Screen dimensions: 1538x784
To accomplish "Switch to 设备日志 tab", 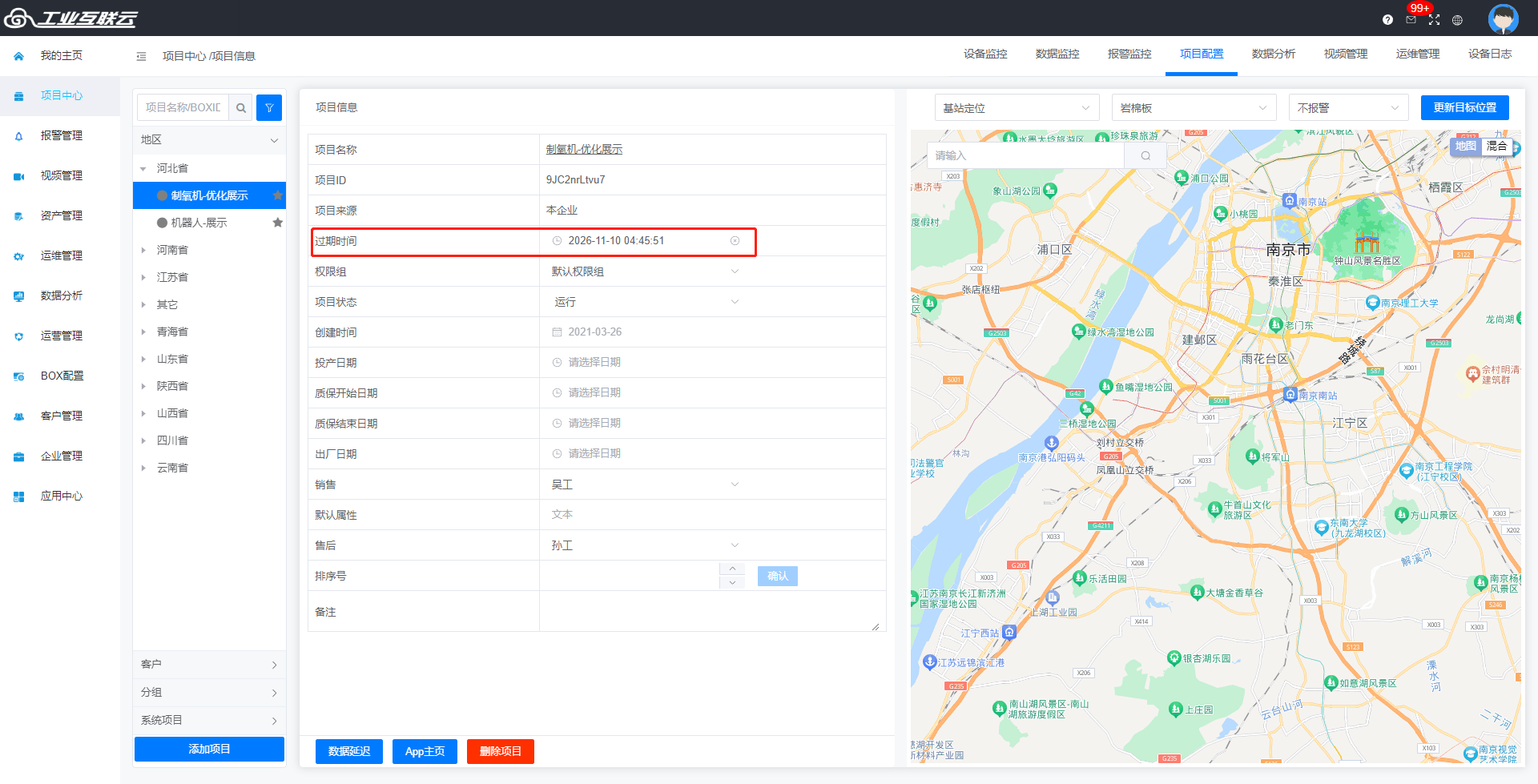I will (1490, 54).
